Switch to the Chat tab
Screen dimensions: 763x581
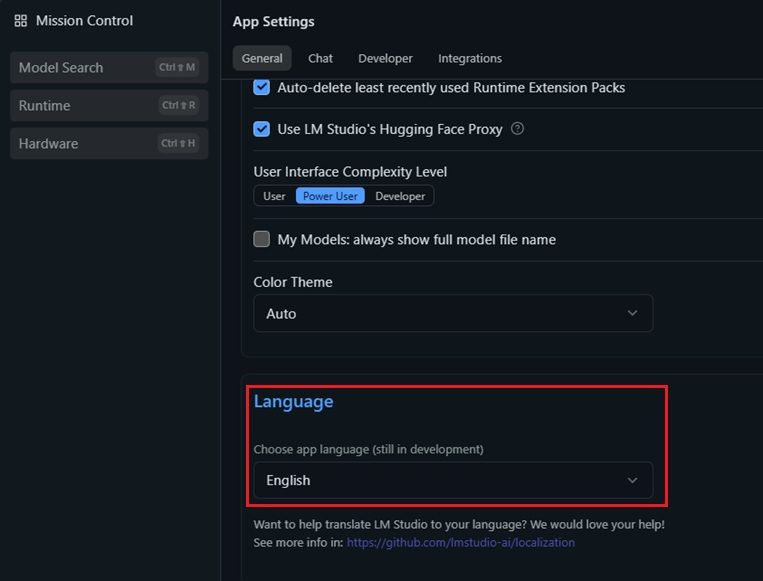click(320, 58)
